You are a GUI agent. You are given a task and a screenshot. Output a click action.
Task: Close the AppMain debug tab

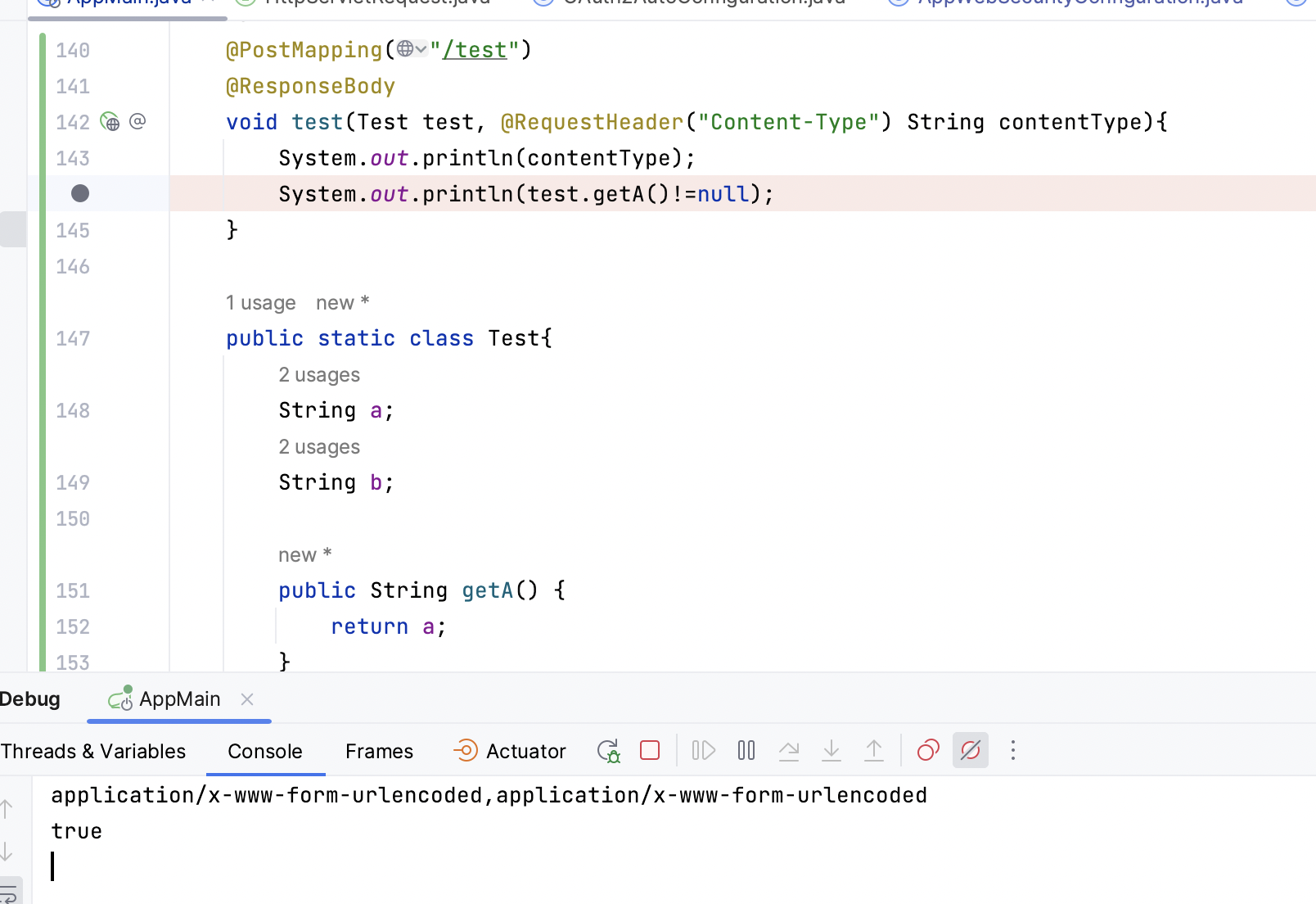tap(247, 698)
